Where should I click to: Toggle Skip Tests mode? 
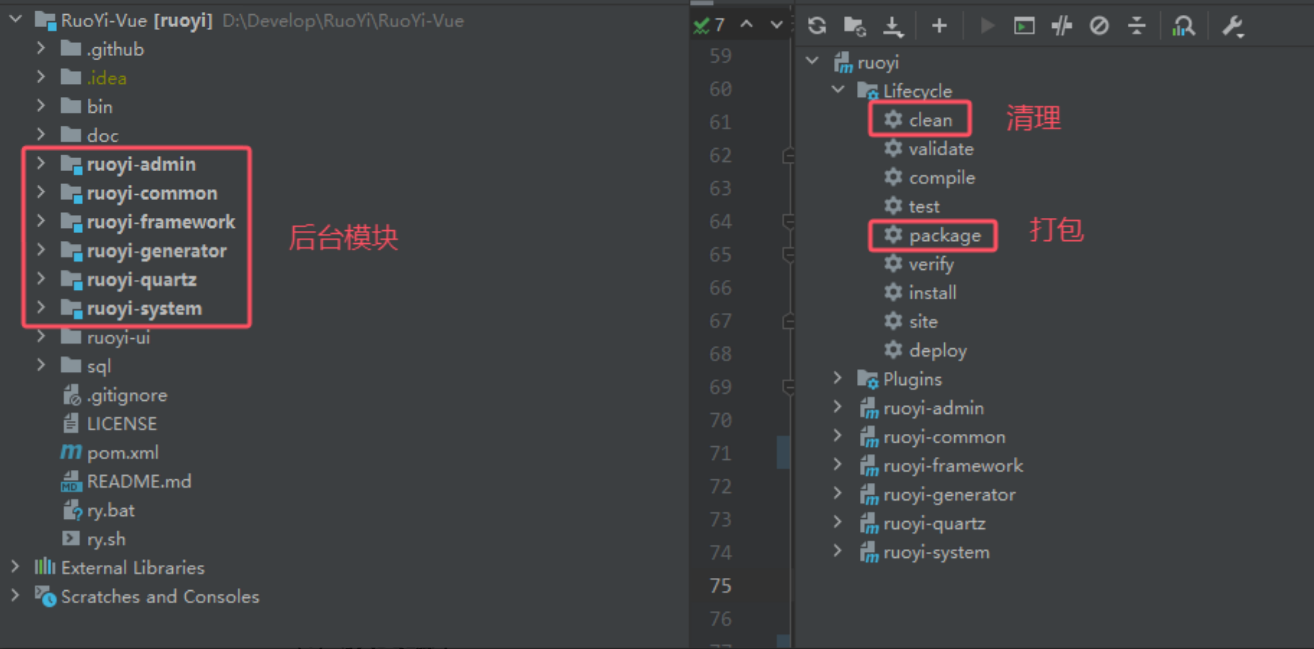pyautogui.click(x=1099, y=26)
